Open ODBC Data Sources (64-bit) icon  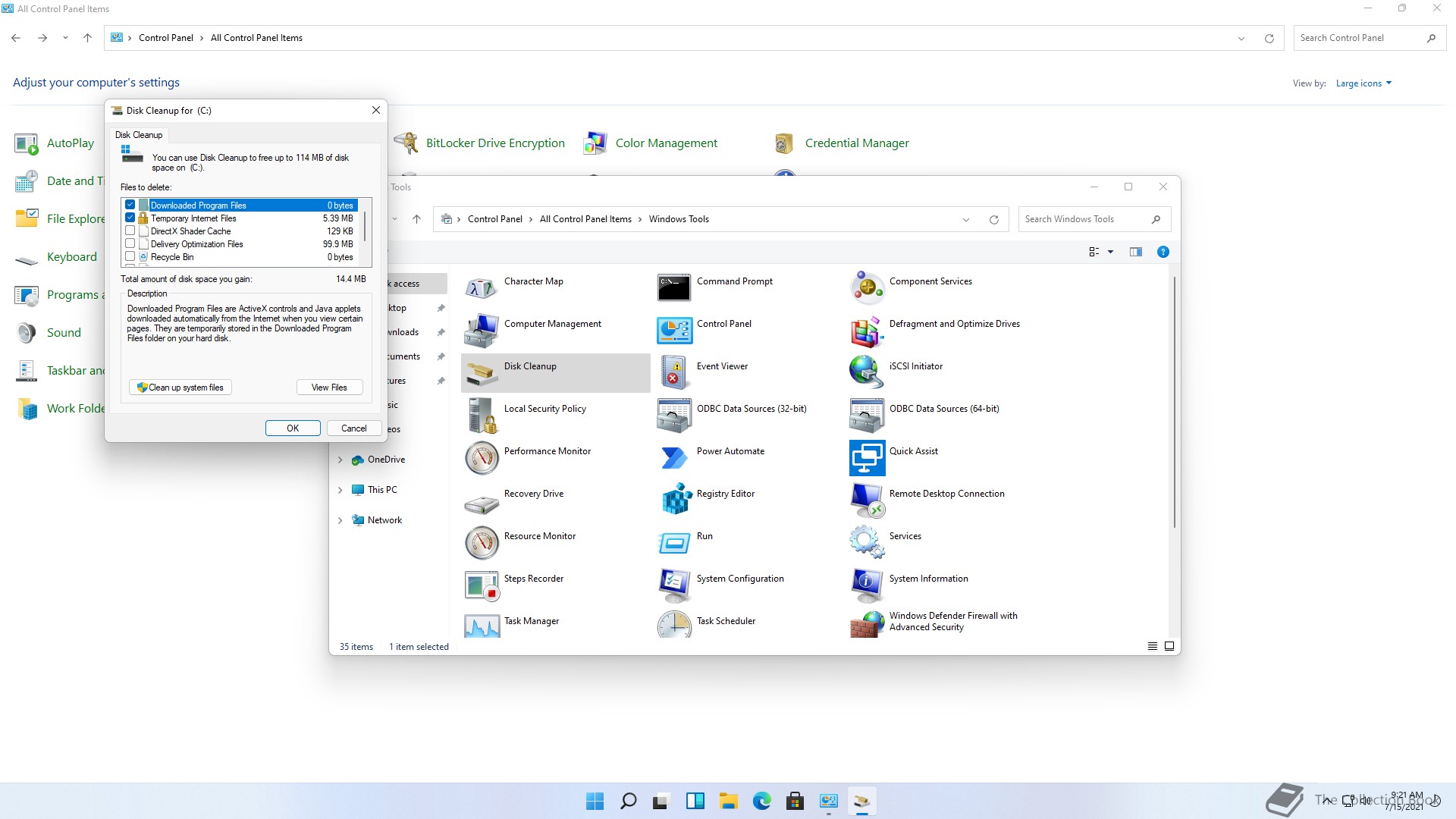click(867, 416)
